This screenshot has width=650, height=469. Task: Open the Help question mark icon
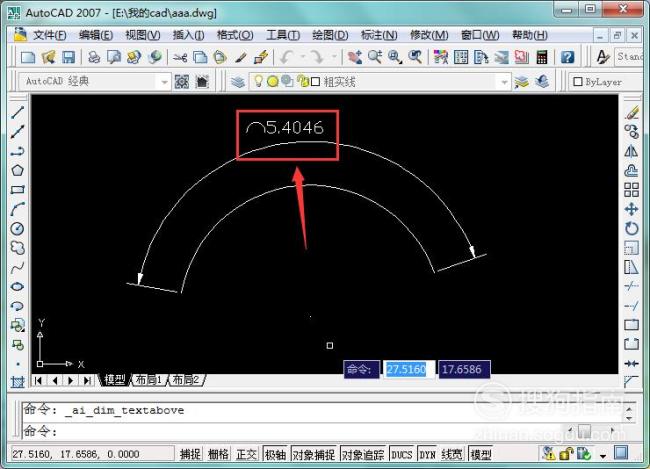point(568,57)
